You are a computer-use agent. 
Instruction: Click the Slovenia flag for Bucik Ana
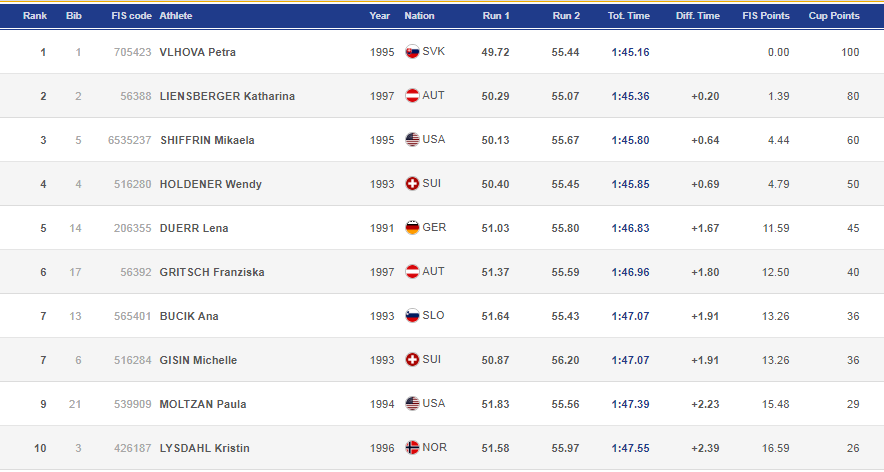(x=412, y=315)
